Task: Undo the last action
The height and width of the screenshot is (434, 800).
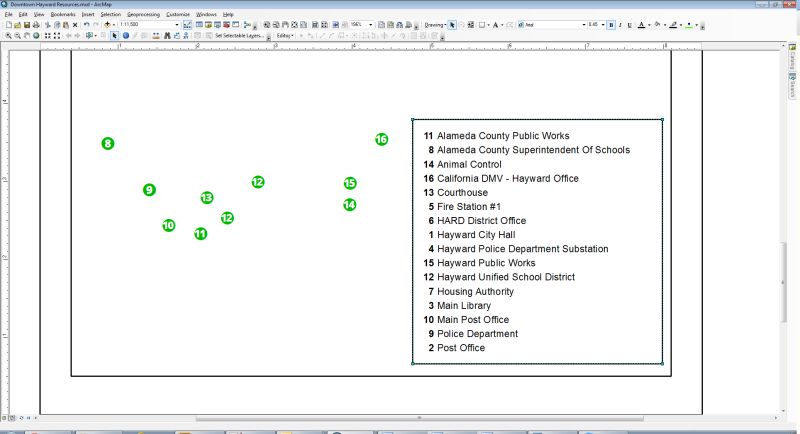Action: 86,24
